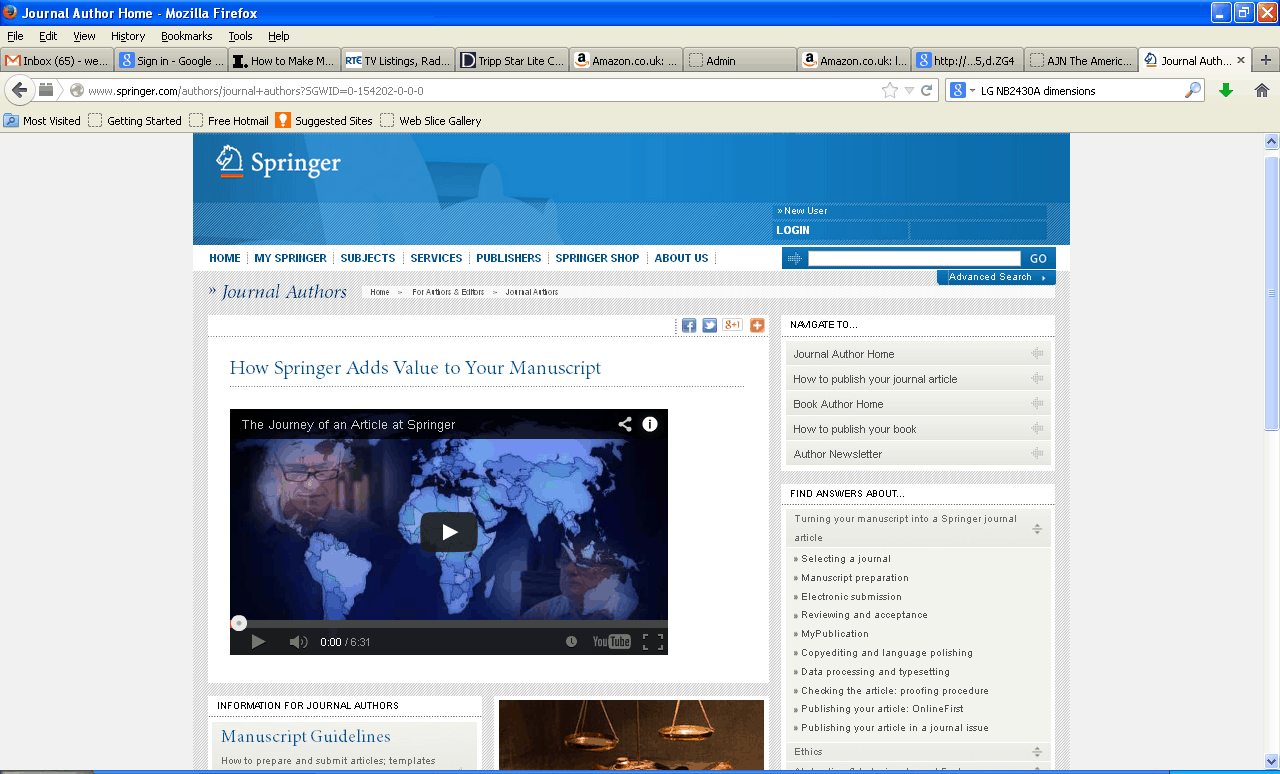Click SUBJECTS in site navigation
Screen dimensions: 1280x774
368,258
